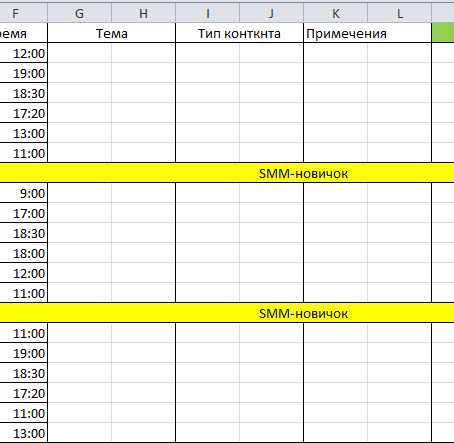Image resolution: width=454 pixels, height=443 pixels.
Task: Select the 11:00 cell directly below 17:20
Action: [23, 413]
